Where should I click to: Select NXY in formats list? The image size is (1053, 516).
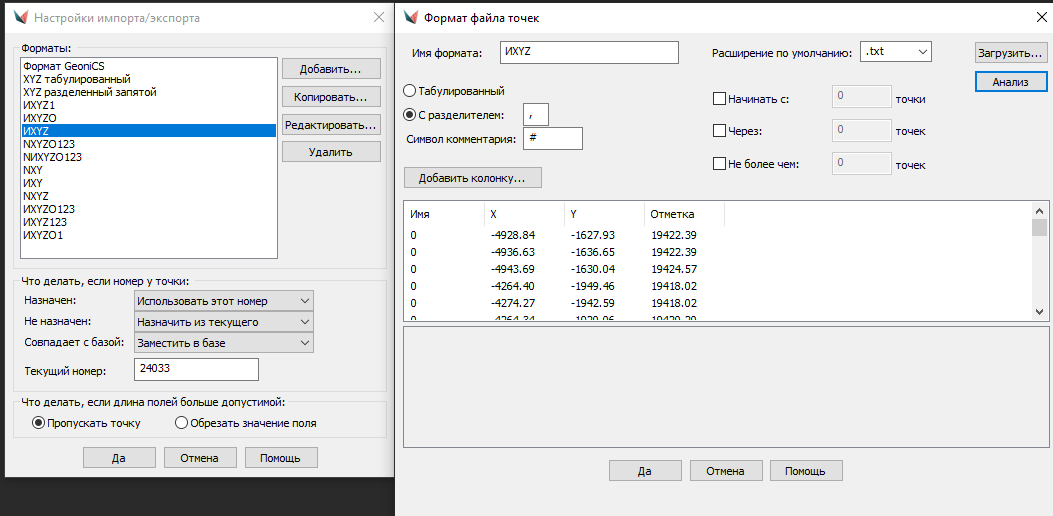(148, 170)
